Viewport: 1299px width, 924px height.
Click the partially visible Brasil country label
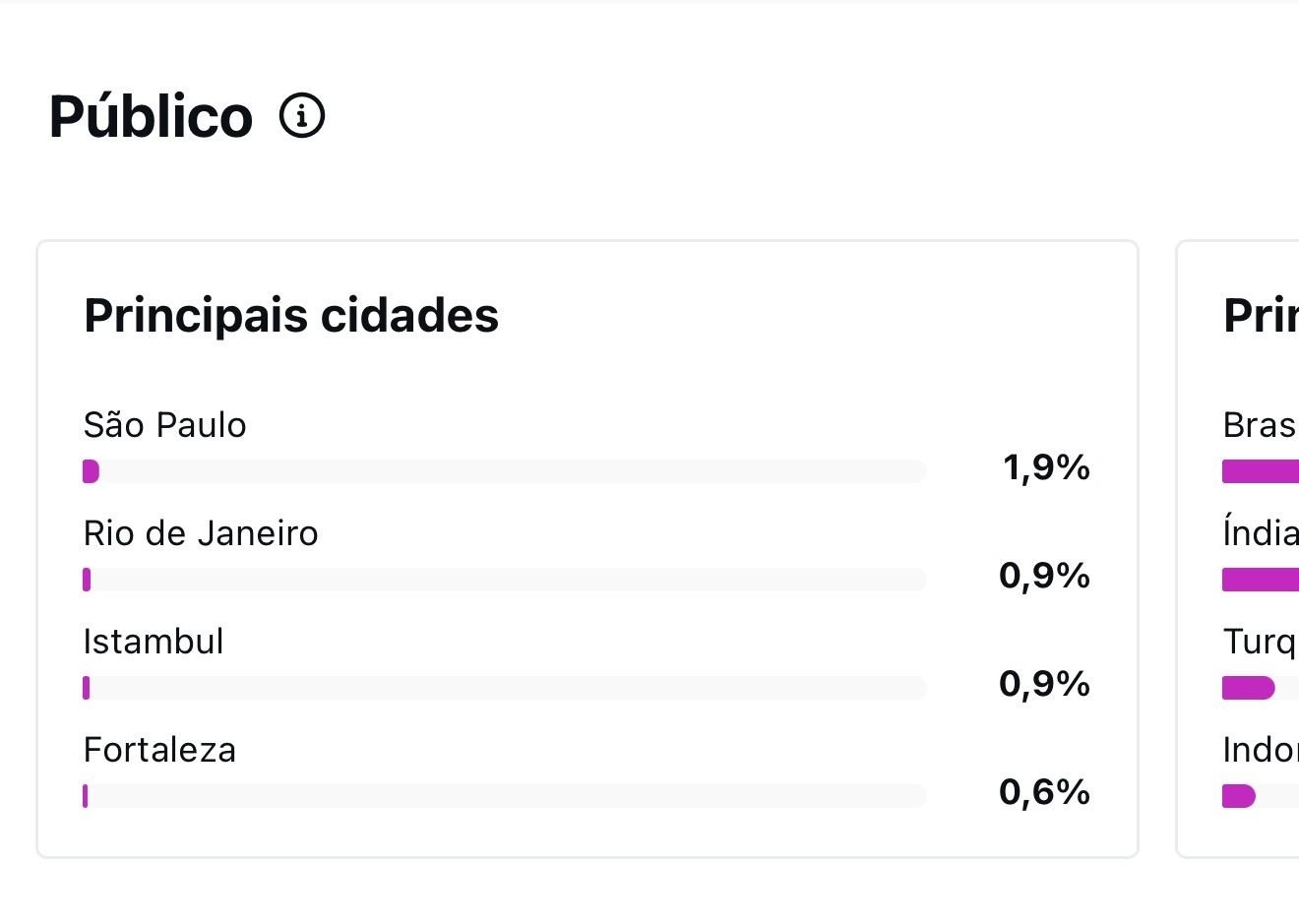pos(1259,425)
